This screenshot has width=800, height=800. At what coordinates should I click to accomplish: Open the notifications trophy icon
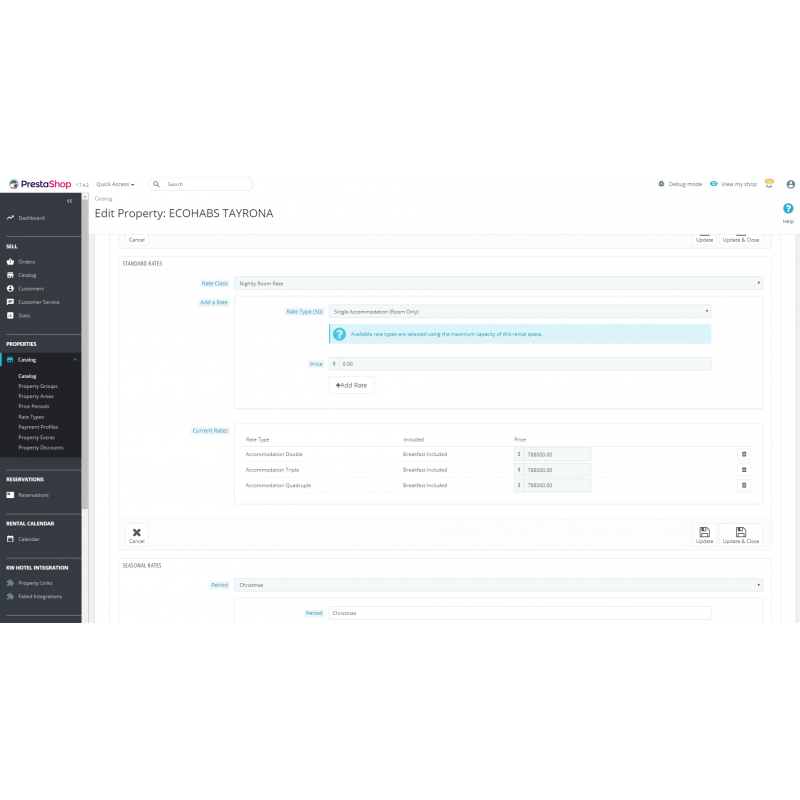(x=769, y=184)
